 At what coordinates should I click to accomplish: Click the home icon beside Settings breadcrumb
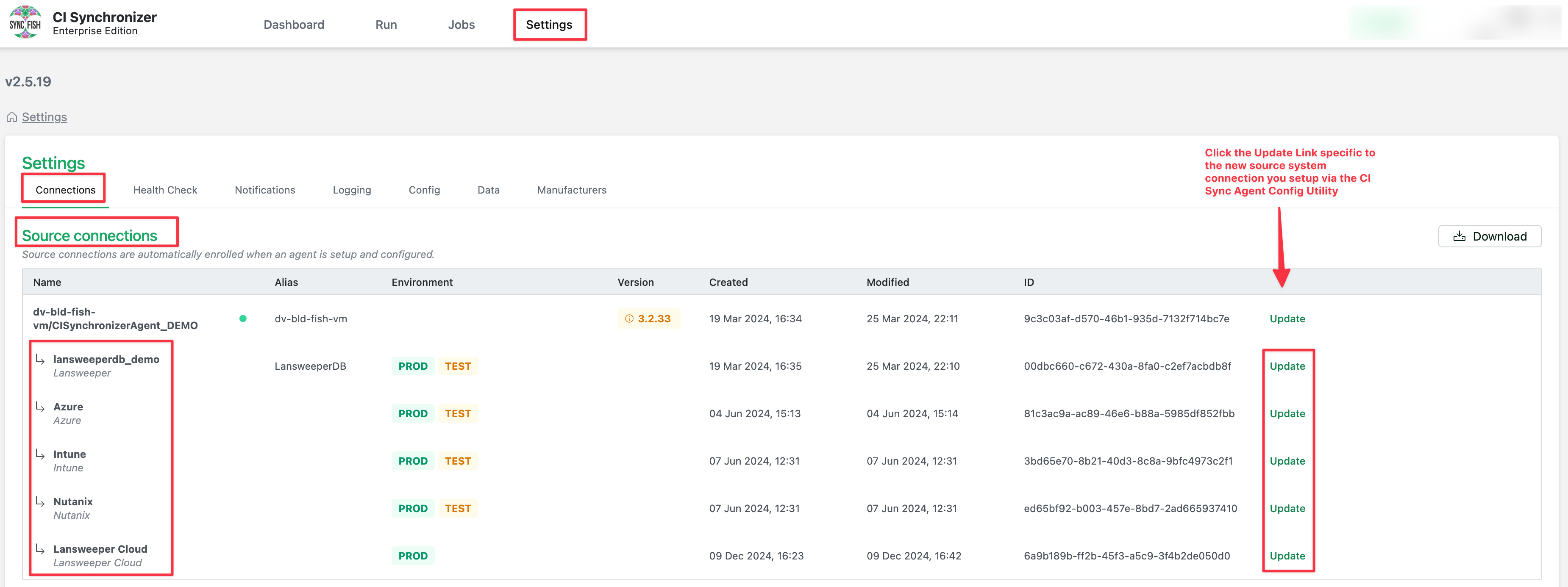pyautogui.click(x=11, y=117)
